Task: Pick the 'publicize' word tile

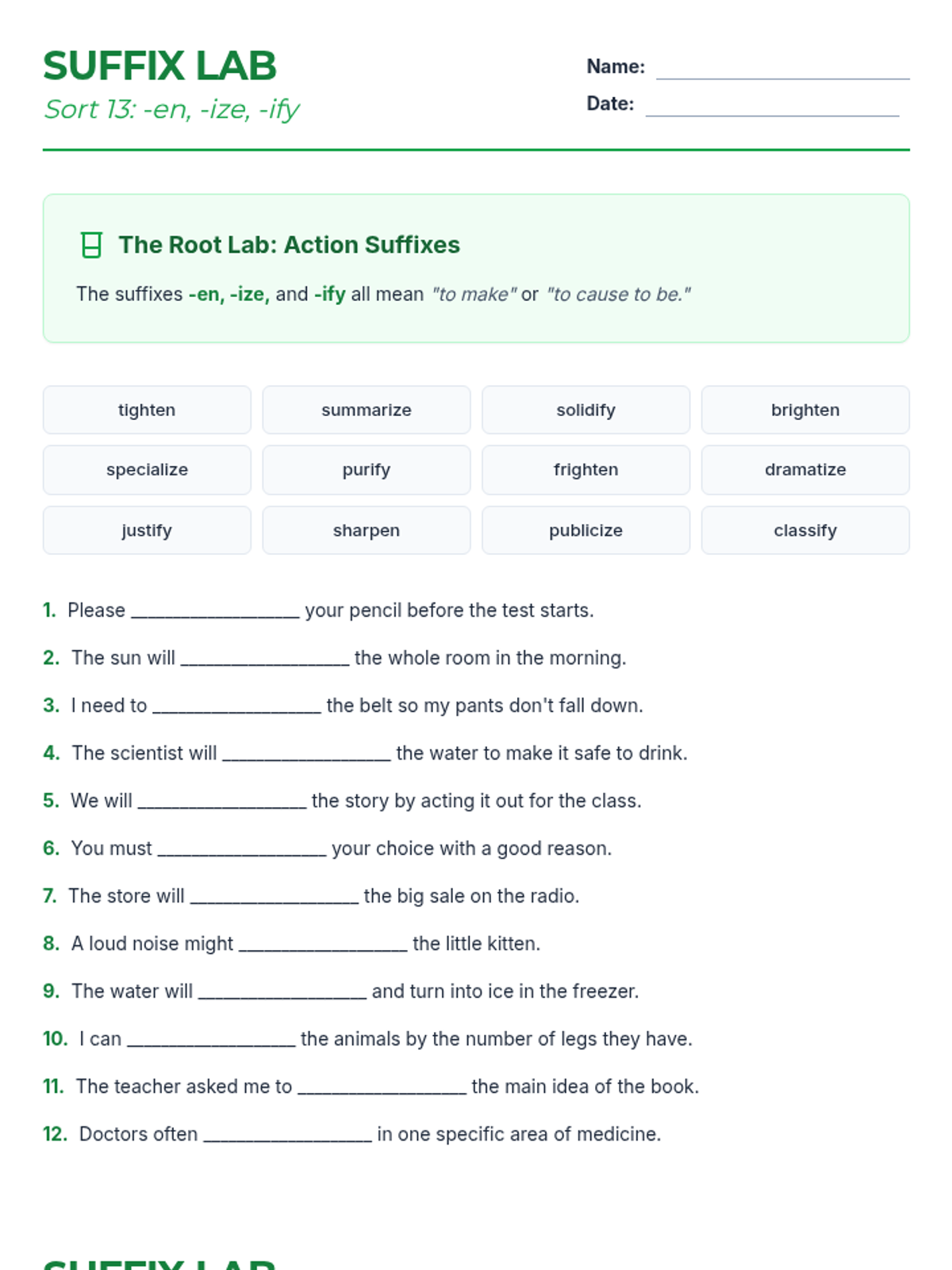Action: click(585, 530)
